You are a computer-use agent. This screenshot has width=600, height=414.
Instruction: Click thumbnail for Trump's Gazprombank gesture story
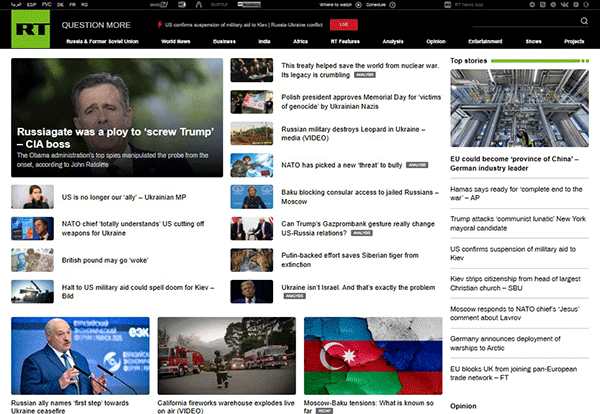tap(252, 228)
